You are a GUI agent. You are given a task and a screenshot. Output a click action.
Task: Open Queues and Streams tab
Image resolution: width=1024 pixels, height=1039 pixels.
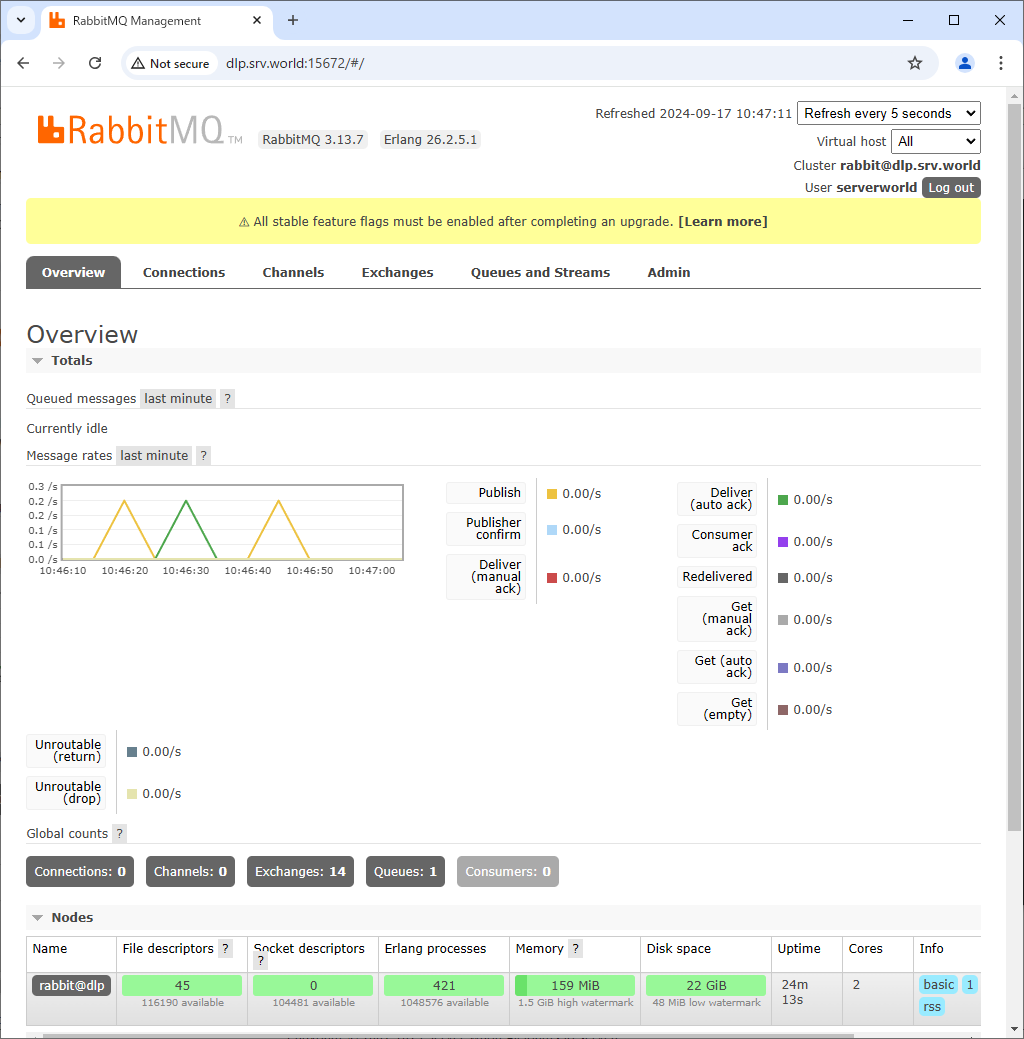[540, 272]
